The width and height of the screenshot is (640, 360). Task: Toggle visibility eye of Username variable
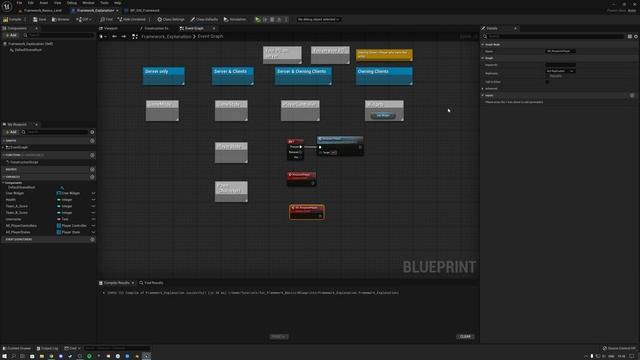click(93, 219)
